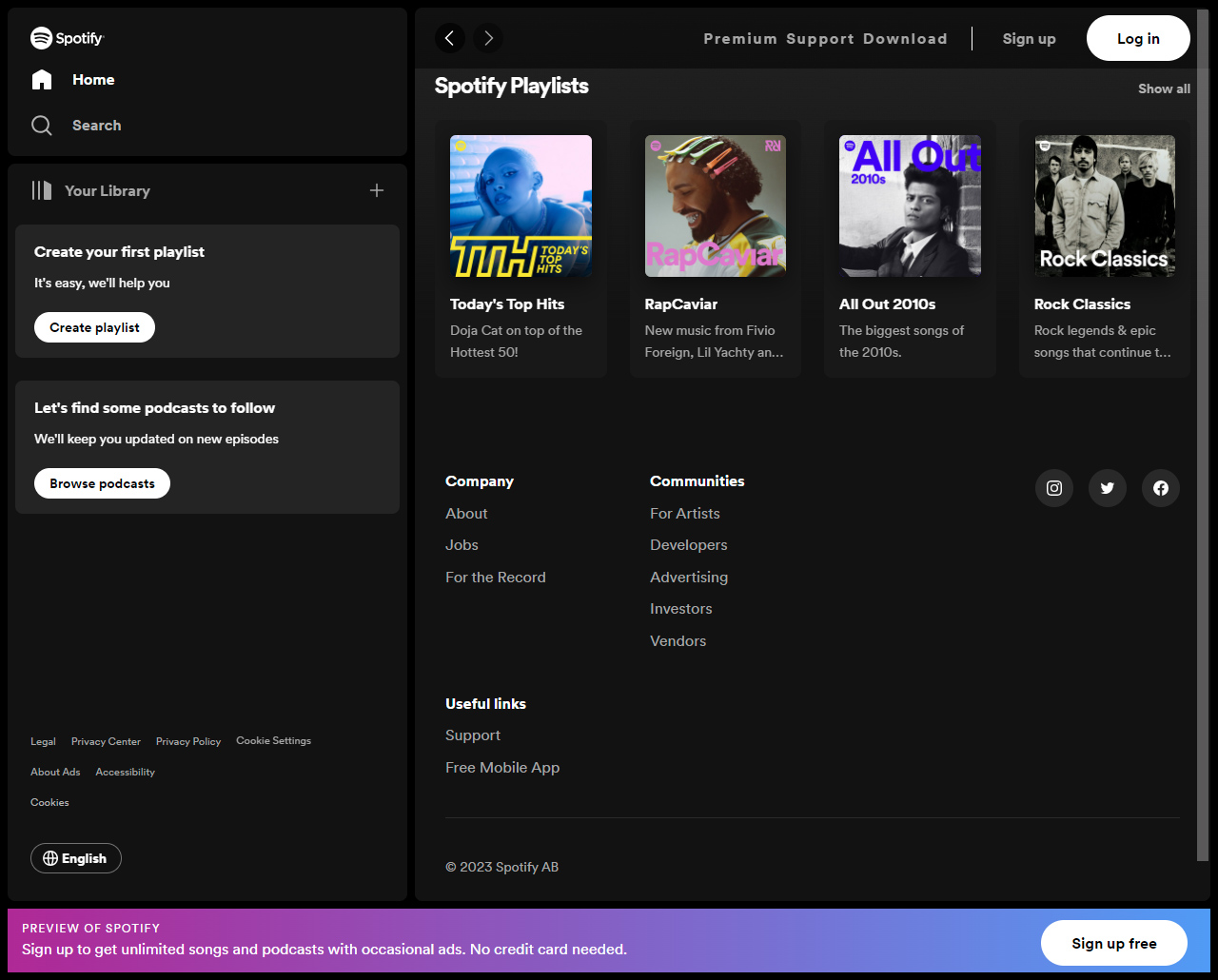Open the Privacy Policy link
This screenshot has height=980, width=1218.
pyautogui.click(x=188, y=741)
